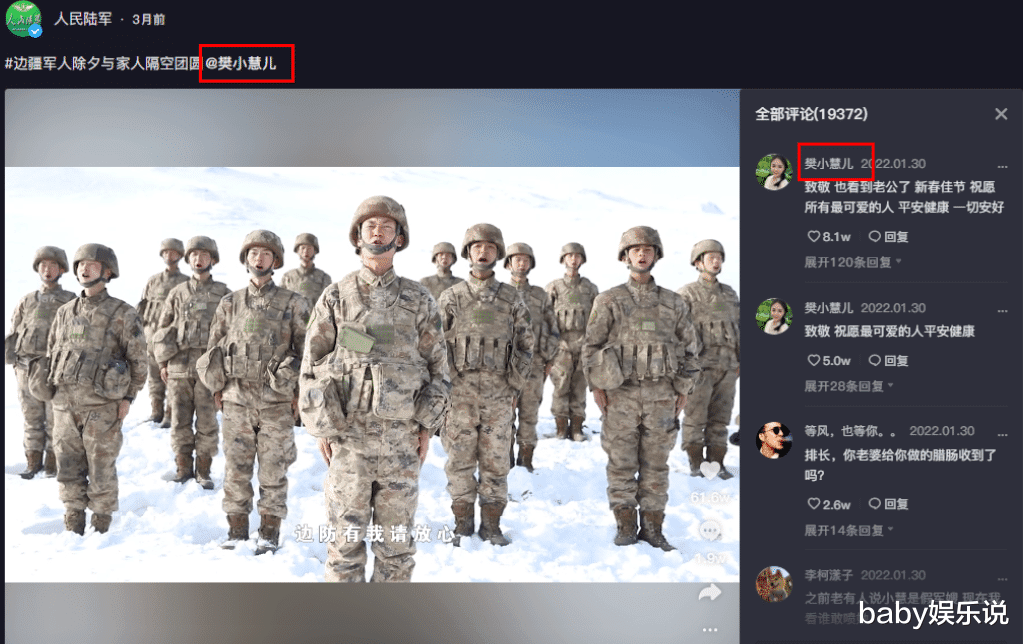Expand 展开28条回复 replies
The height and width of the screenshot is (644, 1023).
click(x=848, y=386)
